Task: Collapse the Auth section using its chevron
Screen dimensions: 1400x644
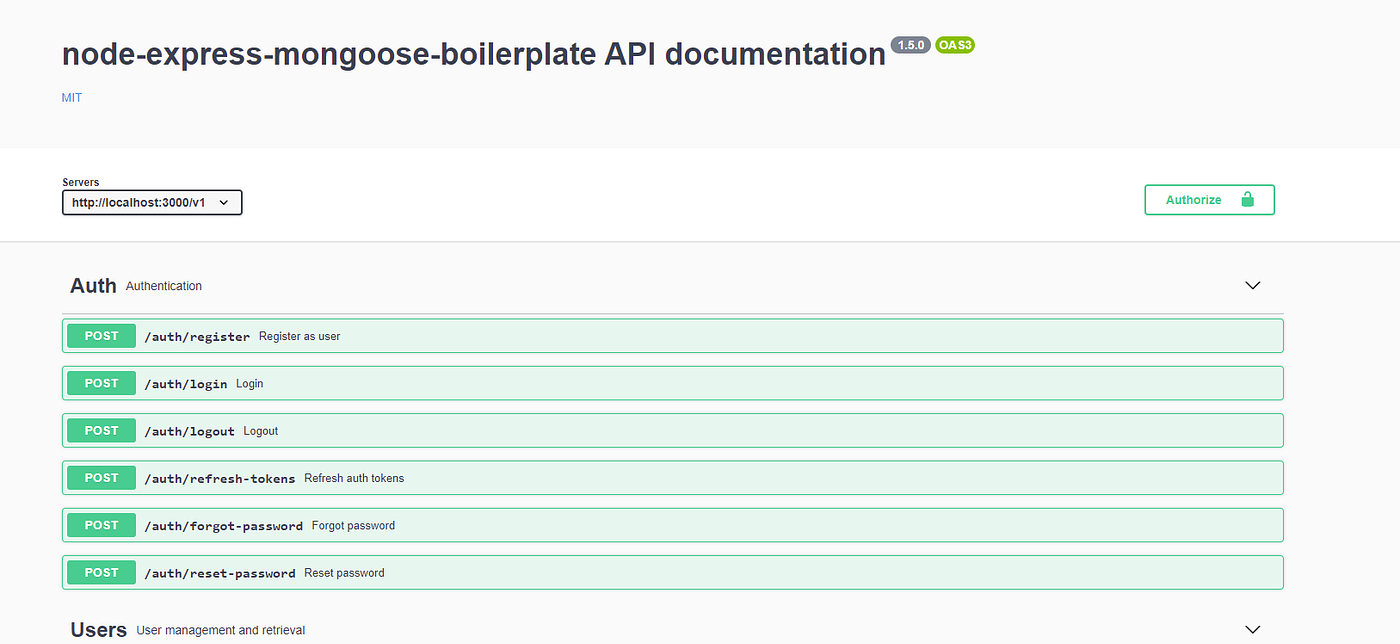Action: pyautogui.click(x=1252, y=285)
